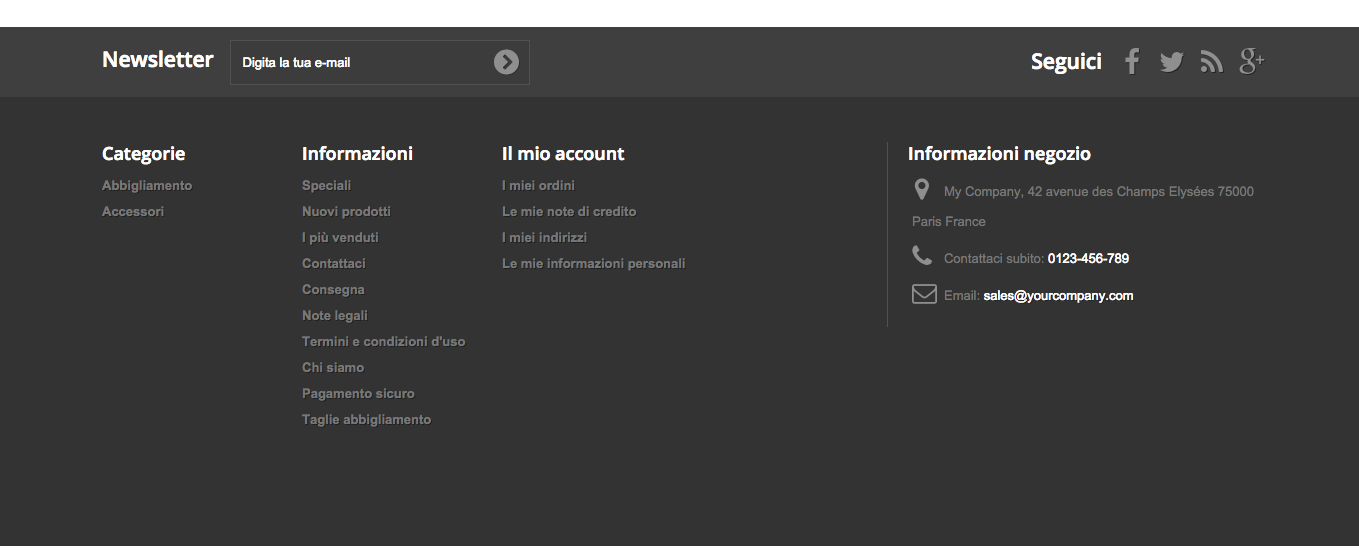Focus the newsletter e-mail input field
Viewport: 1359px width, 559px height.
[360, 63]
